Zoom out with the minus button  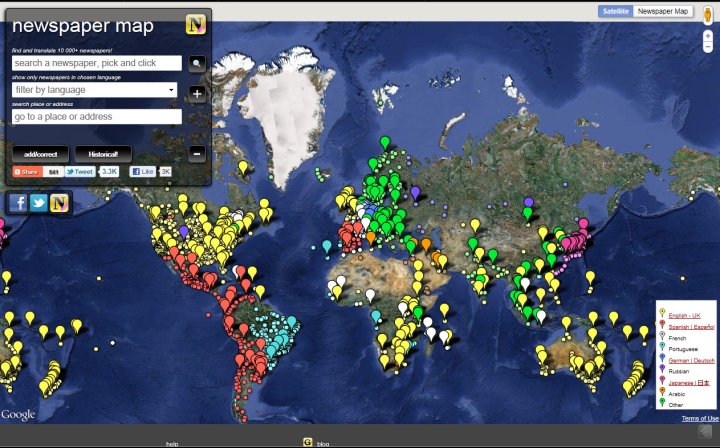click(197, 154)
